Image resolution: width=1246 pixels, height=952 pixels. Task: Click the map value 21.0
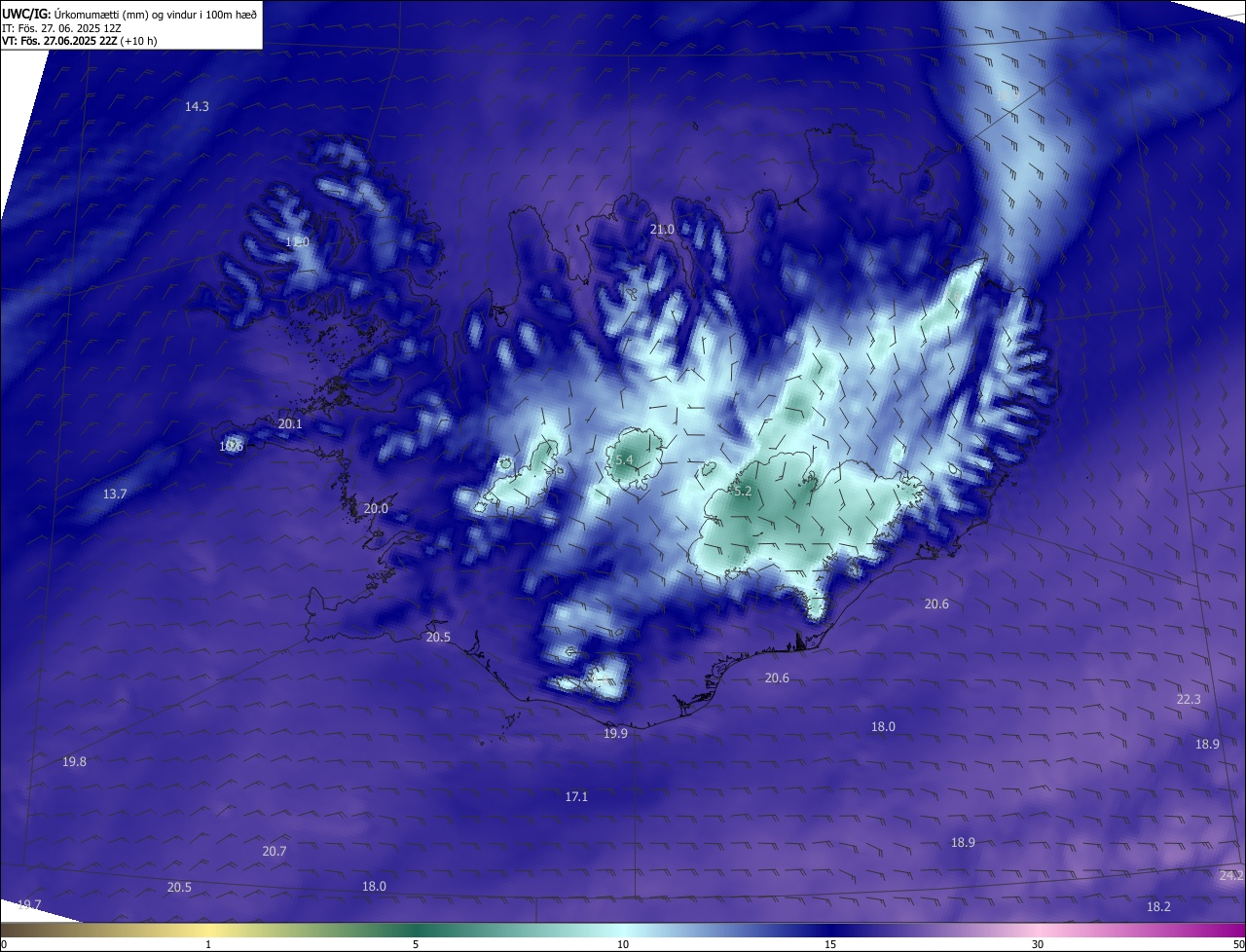click(x=662, y=229)
